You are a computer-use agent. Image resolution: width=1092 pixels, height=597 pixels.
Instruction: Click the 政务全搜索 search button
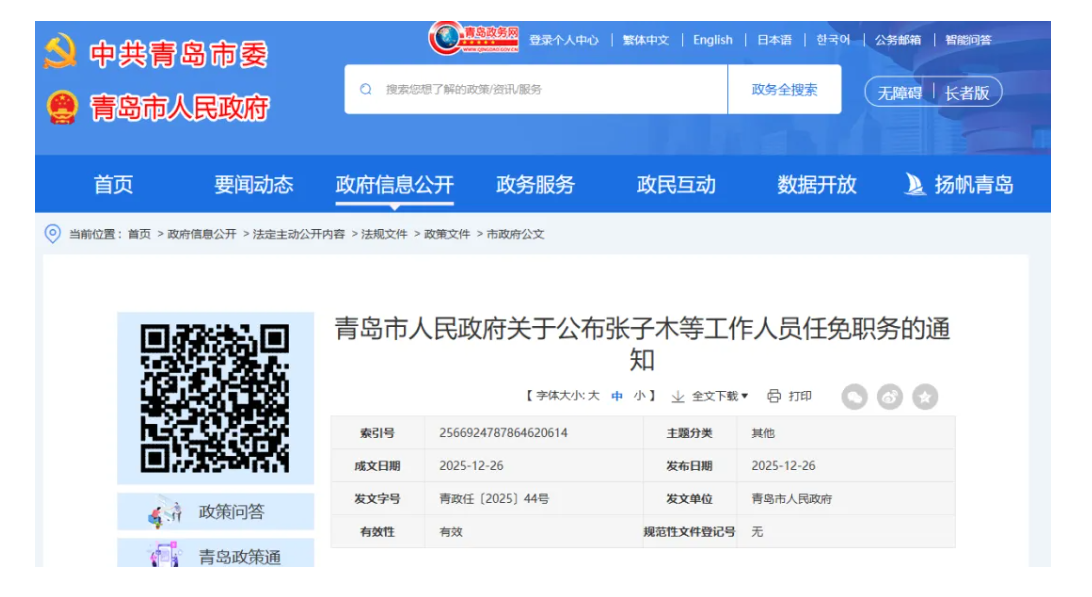click(784, 90)
